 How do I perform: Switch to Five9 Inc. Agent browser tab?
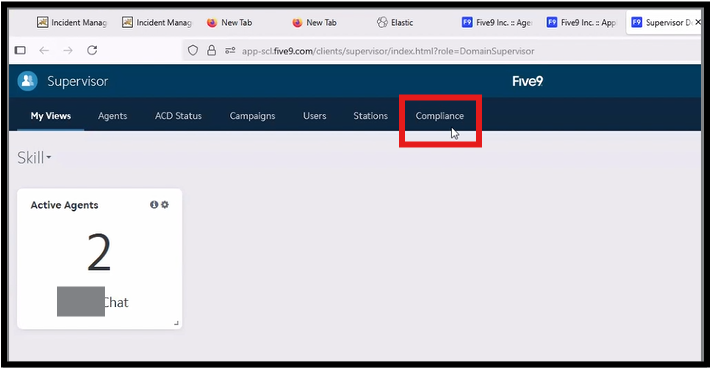pos(497,22)
